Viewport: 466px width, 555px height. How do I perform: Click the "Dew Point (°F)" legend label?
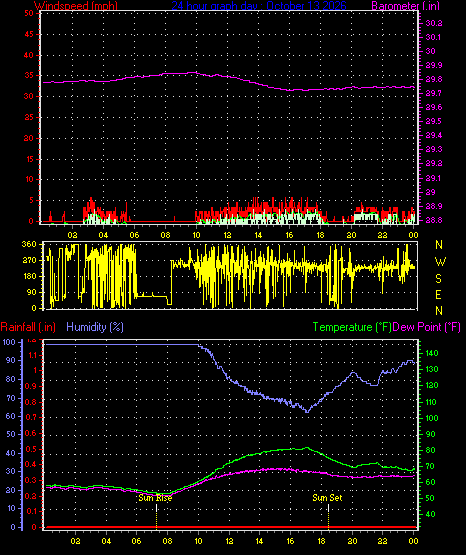426,327
